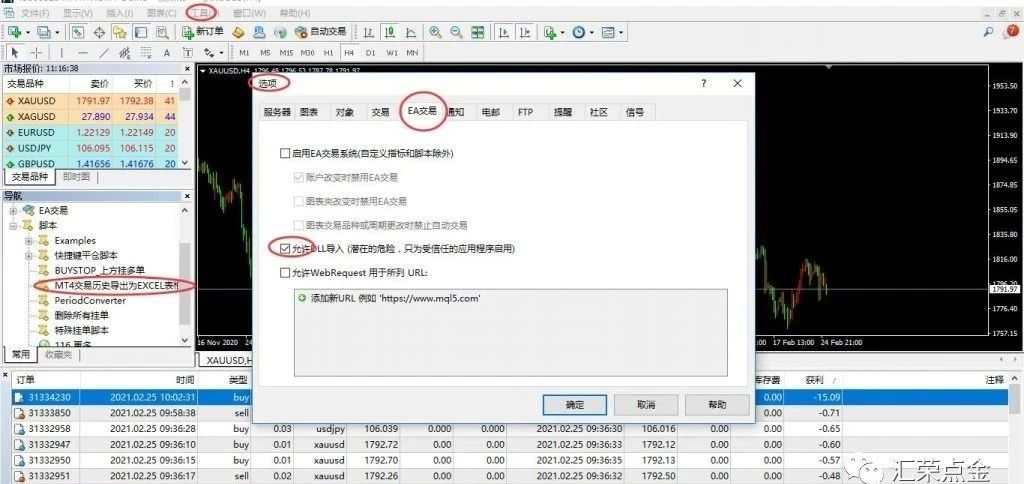Switch to the 服务器 tab

pos(277,112)
